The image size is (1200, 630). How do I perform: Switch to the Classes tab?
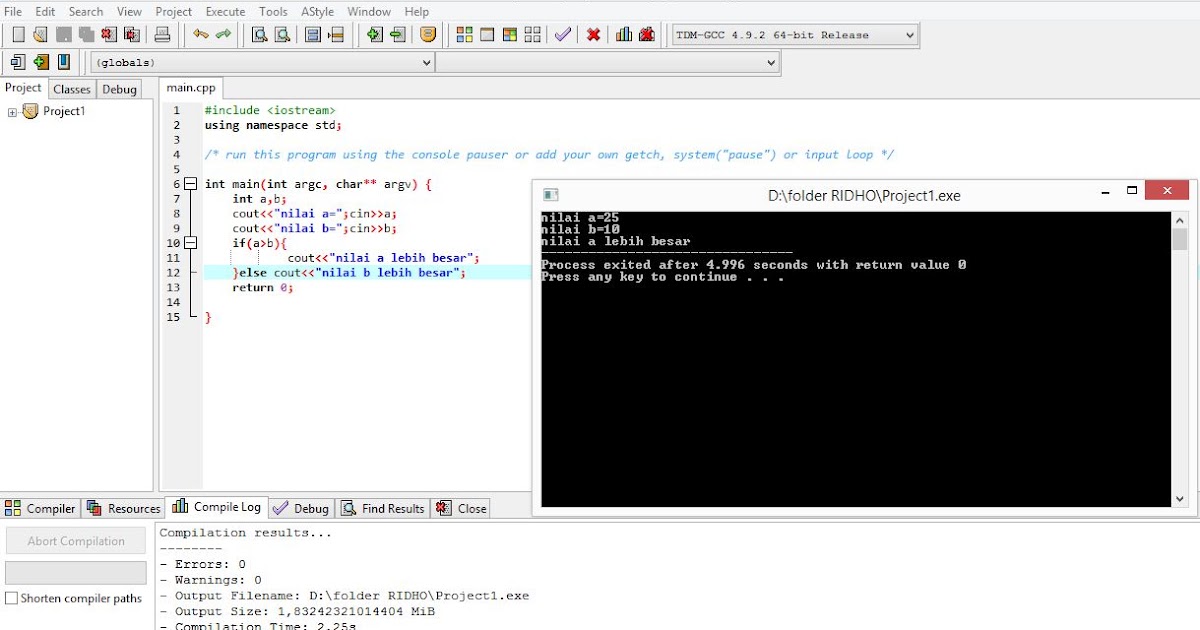tap(72, 89)
